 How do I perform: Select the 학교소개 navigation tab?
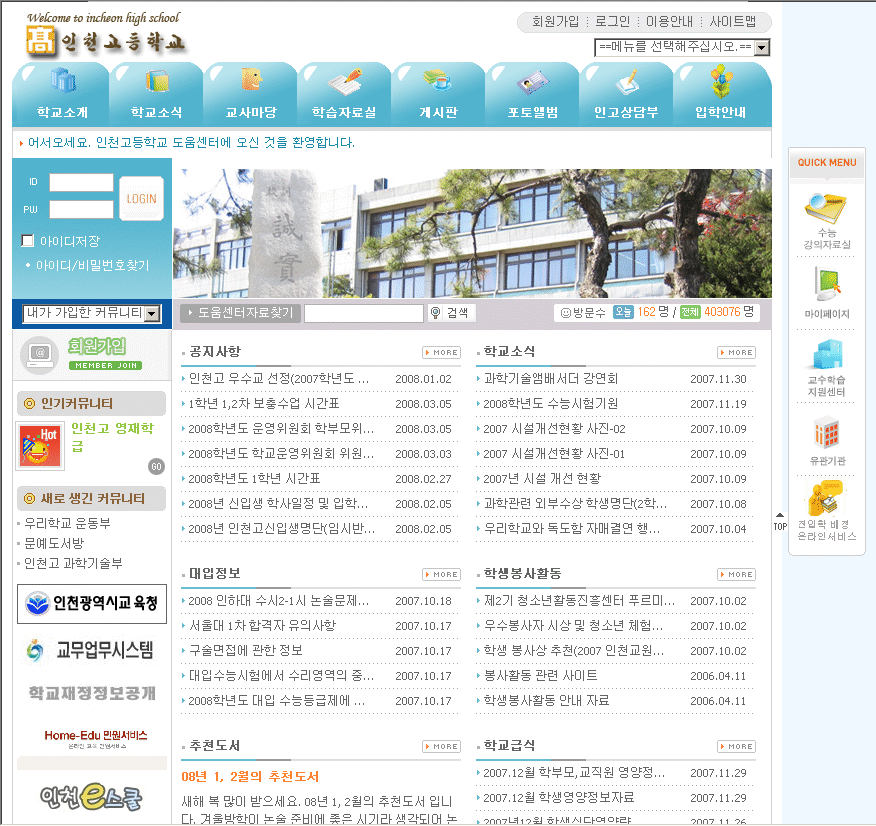(62, 95)
